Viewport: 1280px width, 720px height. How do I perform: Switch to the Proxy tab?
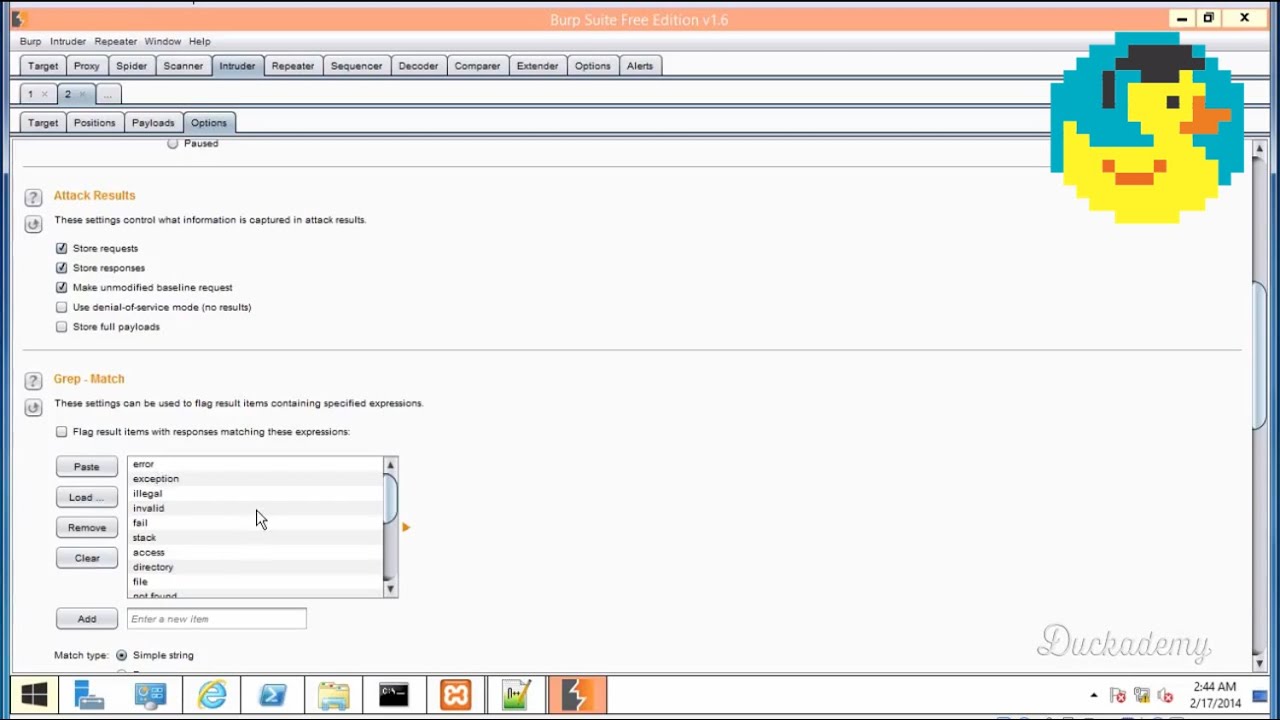pos(86,66)
